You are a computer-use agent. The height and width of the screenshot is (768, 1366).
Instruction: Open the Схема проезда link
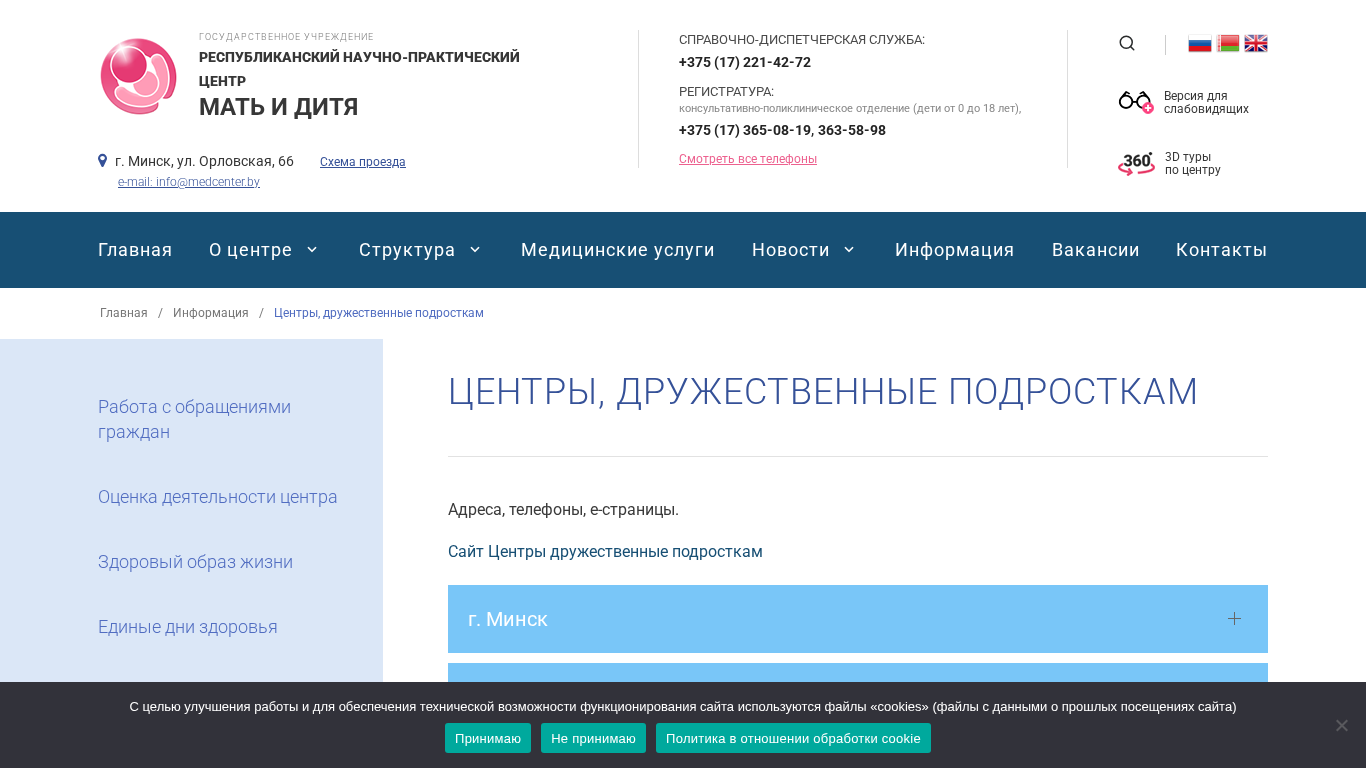pyautogui.click(x=362, y=162)
